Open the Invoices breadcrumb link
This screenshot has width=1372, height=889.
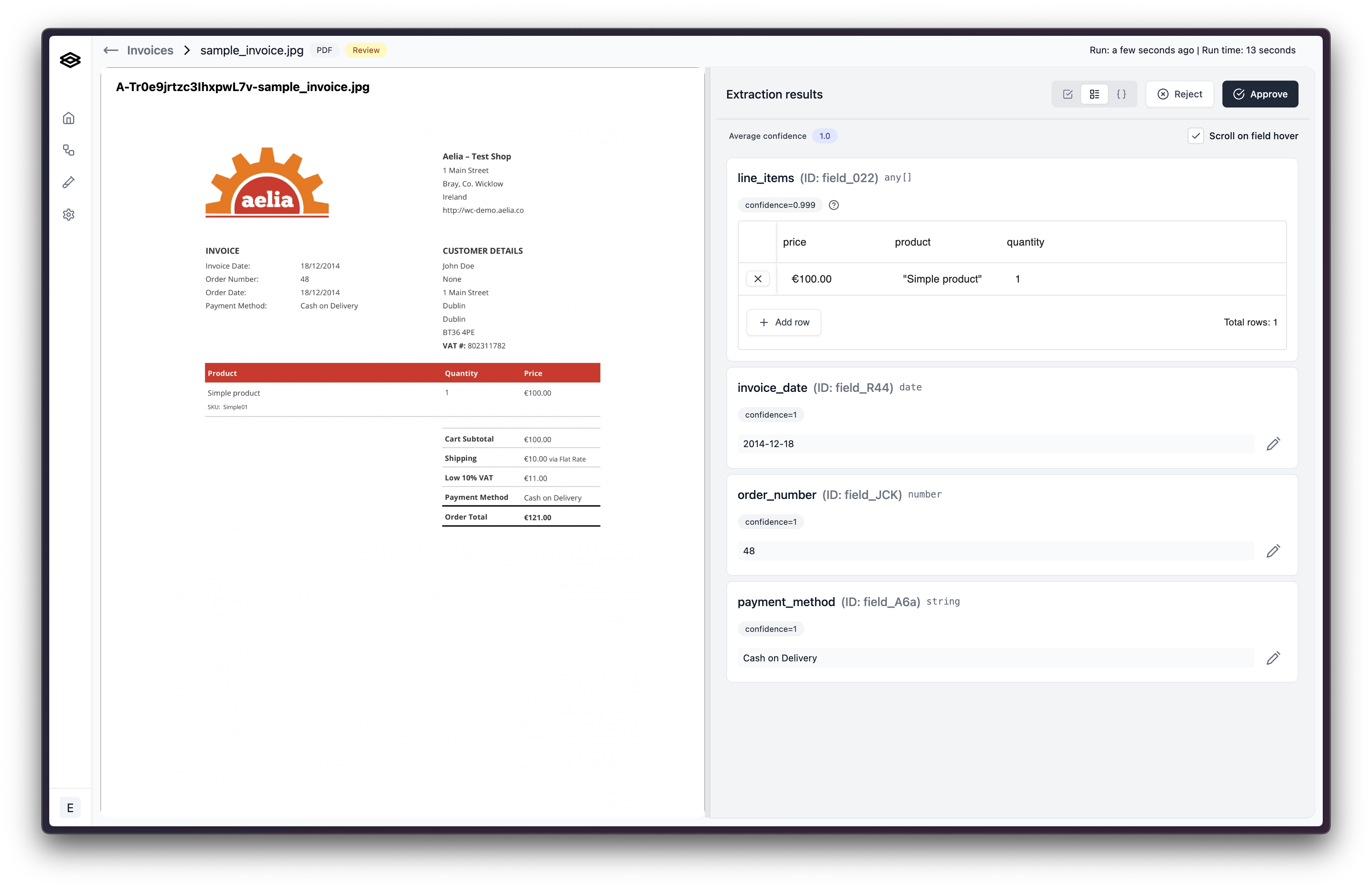(x=150, y=50)
